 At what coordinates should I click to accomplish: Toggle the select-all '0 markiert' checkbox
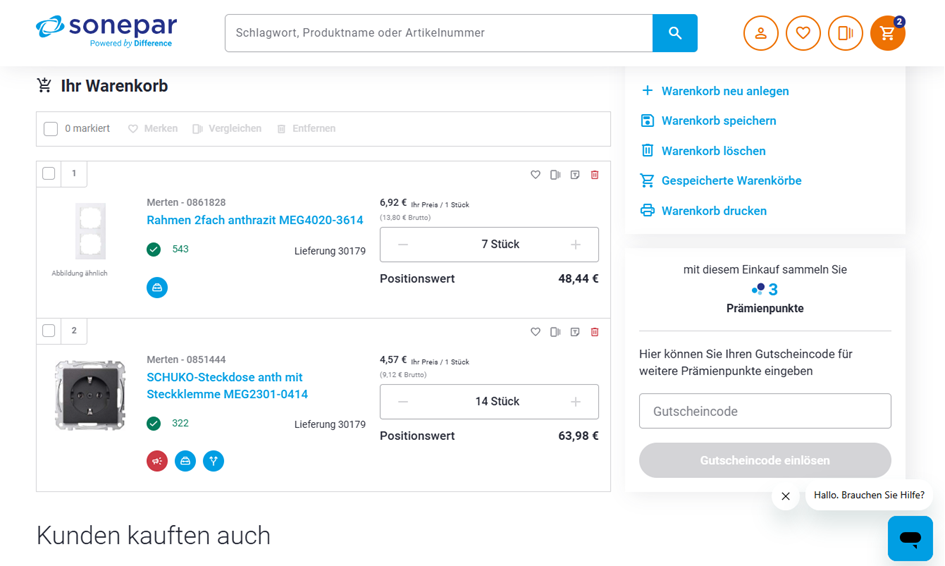click(51, 129)
